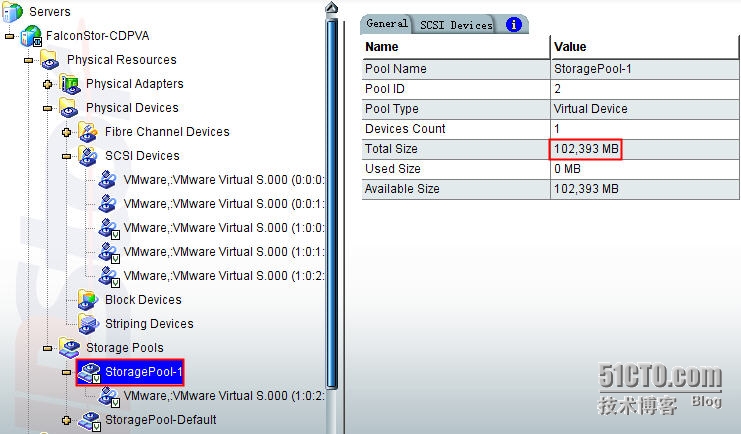Image resolution: width=741 pixels, height=434 pixels.
Task: Select VMware Virtual S.000 (1:0:1 row
Action: pyautogui.click(x=224, y=252)
